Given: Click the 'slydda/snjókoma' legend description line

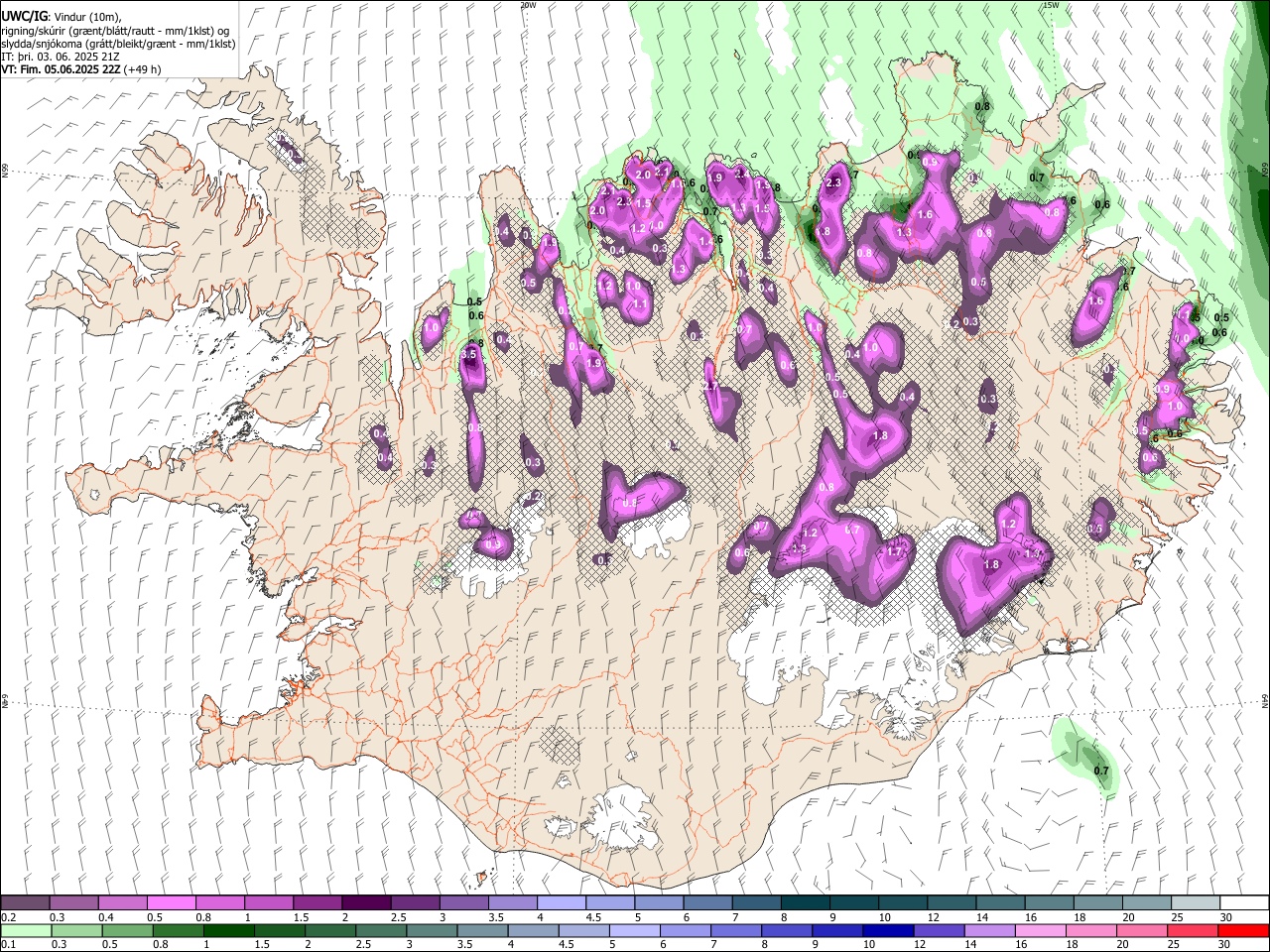Looking at the screenshot, I should [118, 44].
